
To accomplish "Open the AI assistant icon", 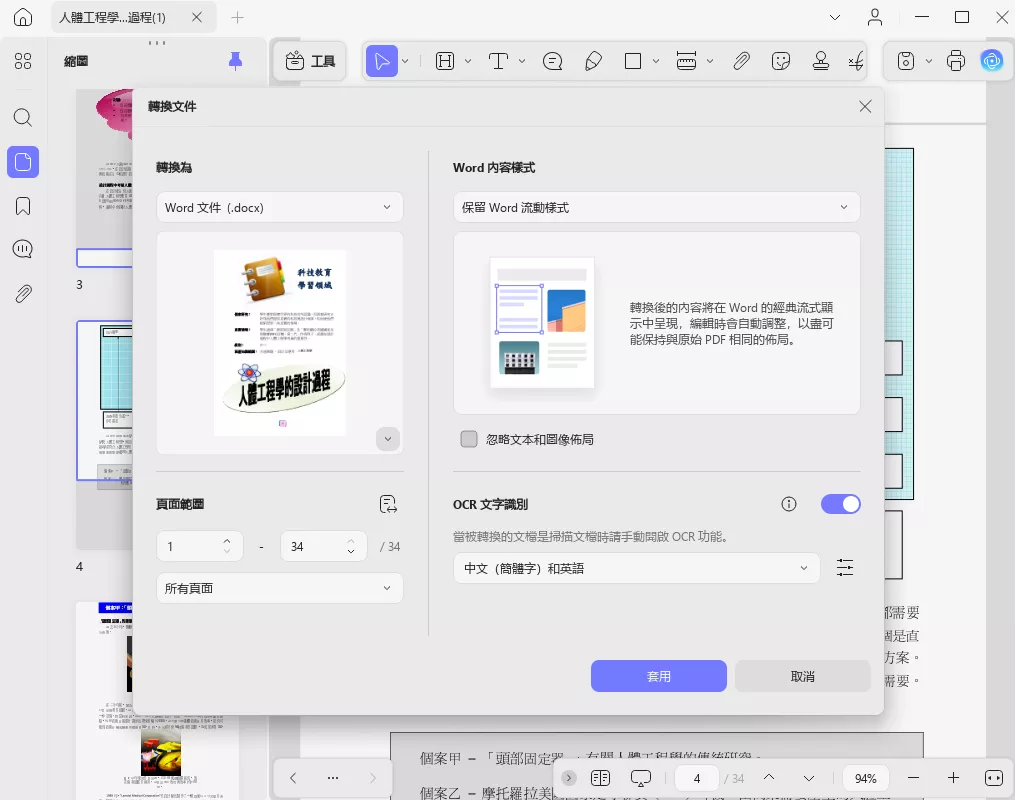I will point(991,61).
